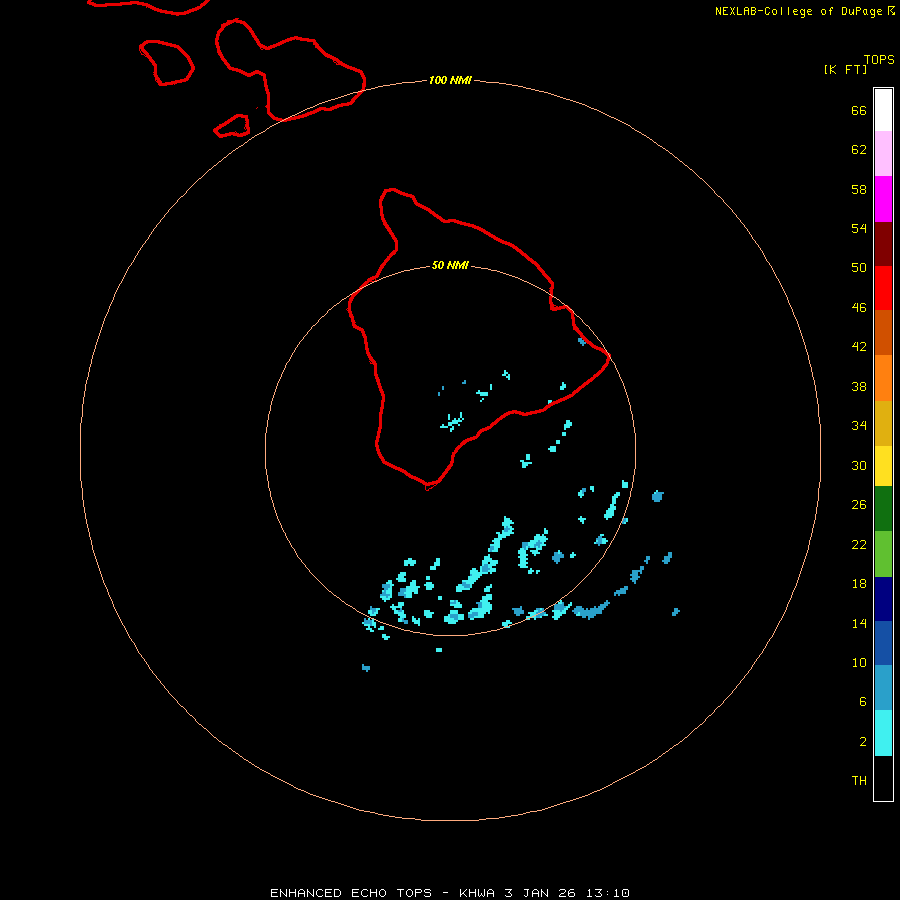The width and height of the screenshot is (900, 900).
Task: Click the steel blue 14 K FT swatch
Action: click(883, 688)
